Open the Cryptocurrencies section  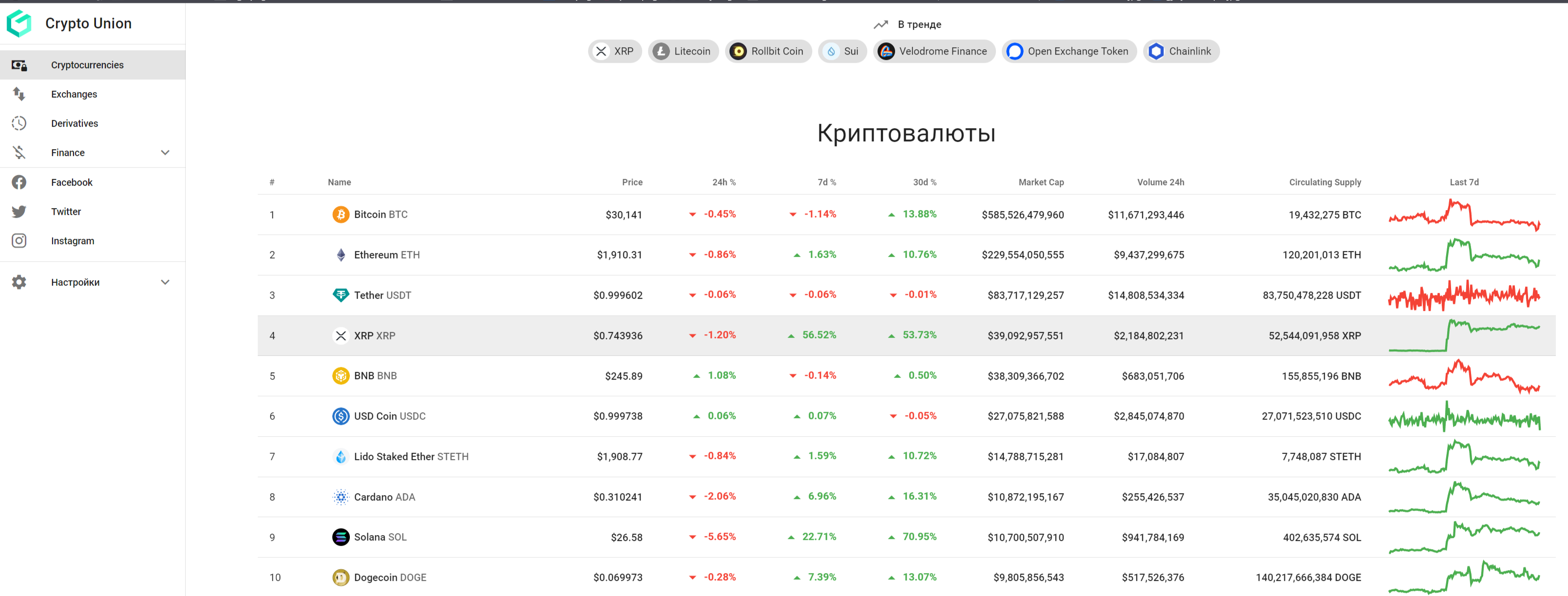(93, 65)
